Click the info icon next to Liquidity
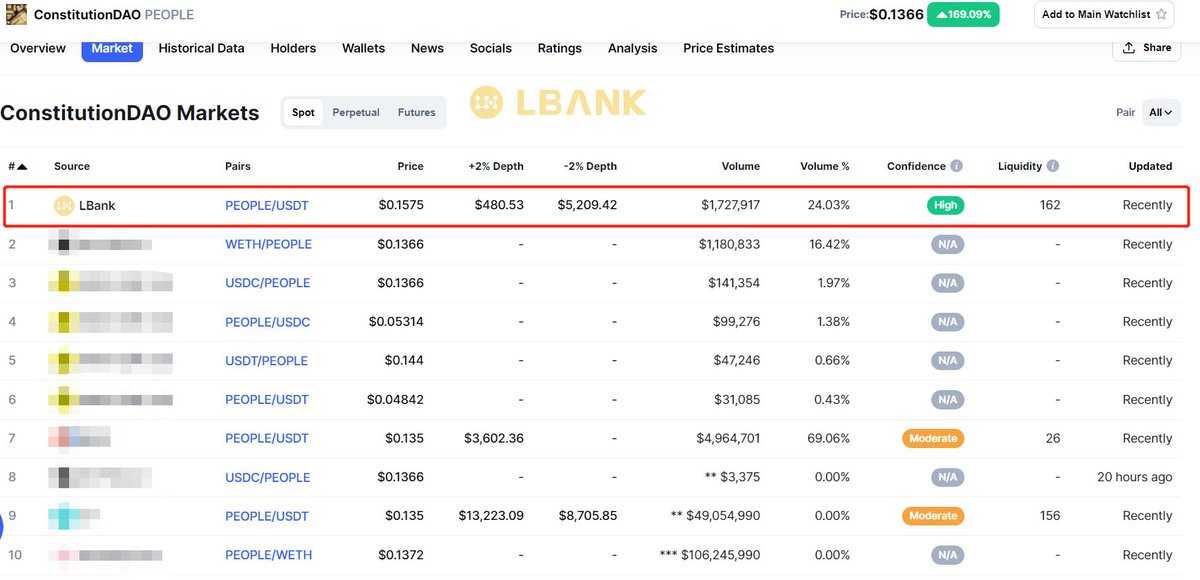Viewport: 1200px width, 580px height. click(x=1053, y=167)
